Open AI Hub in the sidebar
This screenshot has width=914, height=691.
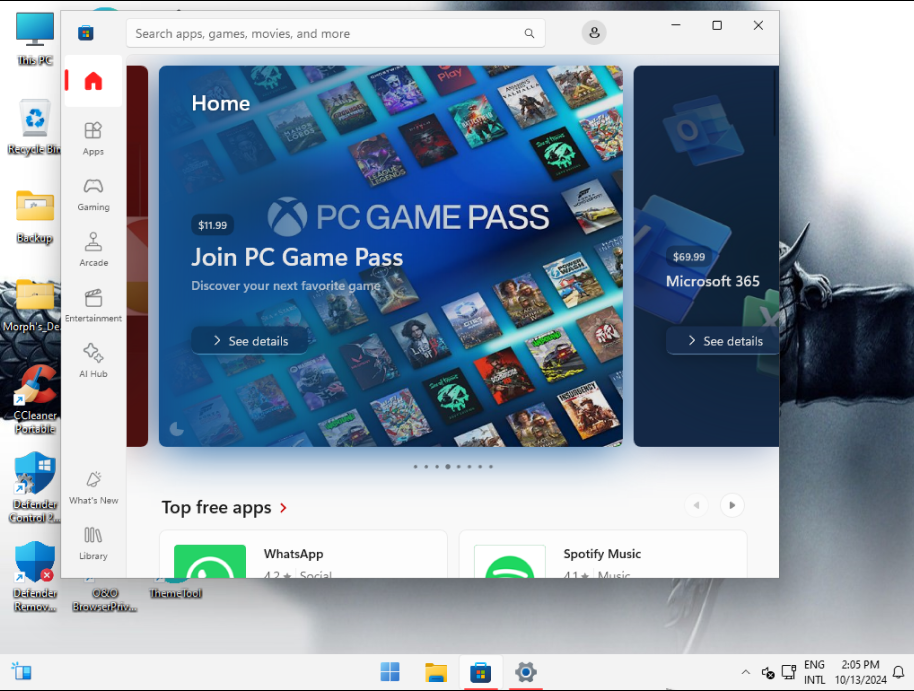[x=93, y=360]
